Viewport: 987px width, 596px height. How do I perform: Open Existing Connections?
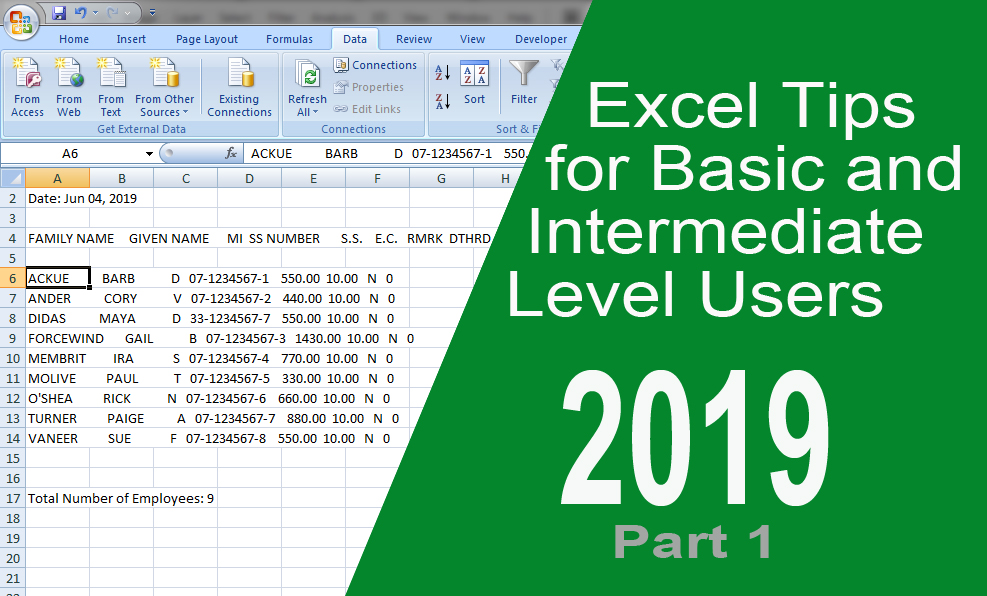tap(239, 85)
